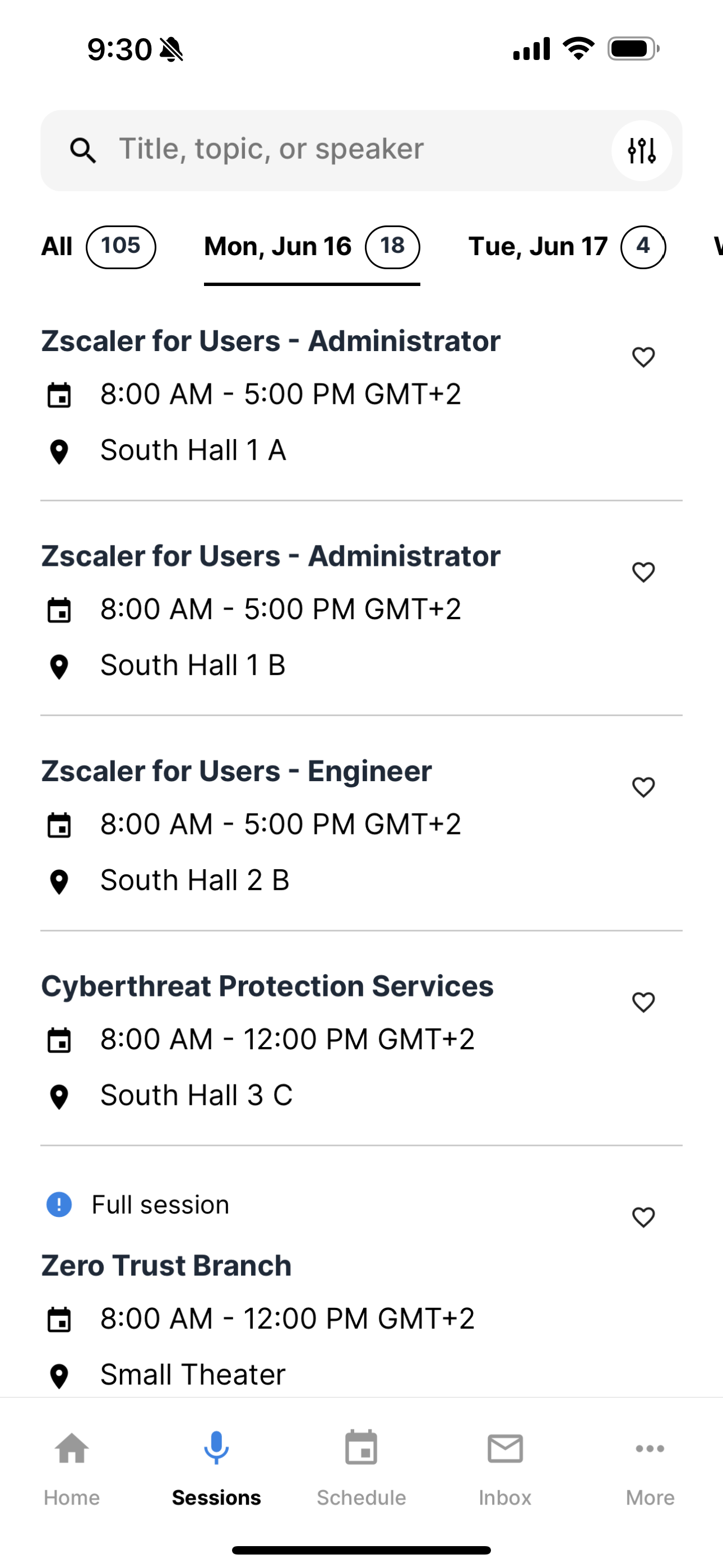This screenshot has width=723, height=1568.
Task: Select the Mon, Jun 16 tab
Action: 312,247
